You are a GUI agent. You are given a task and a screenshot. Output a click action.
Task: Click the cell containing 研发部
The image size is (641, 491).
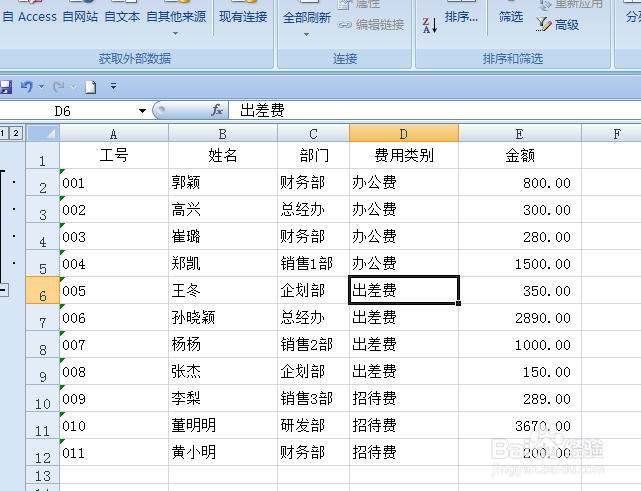coord(313,425)
